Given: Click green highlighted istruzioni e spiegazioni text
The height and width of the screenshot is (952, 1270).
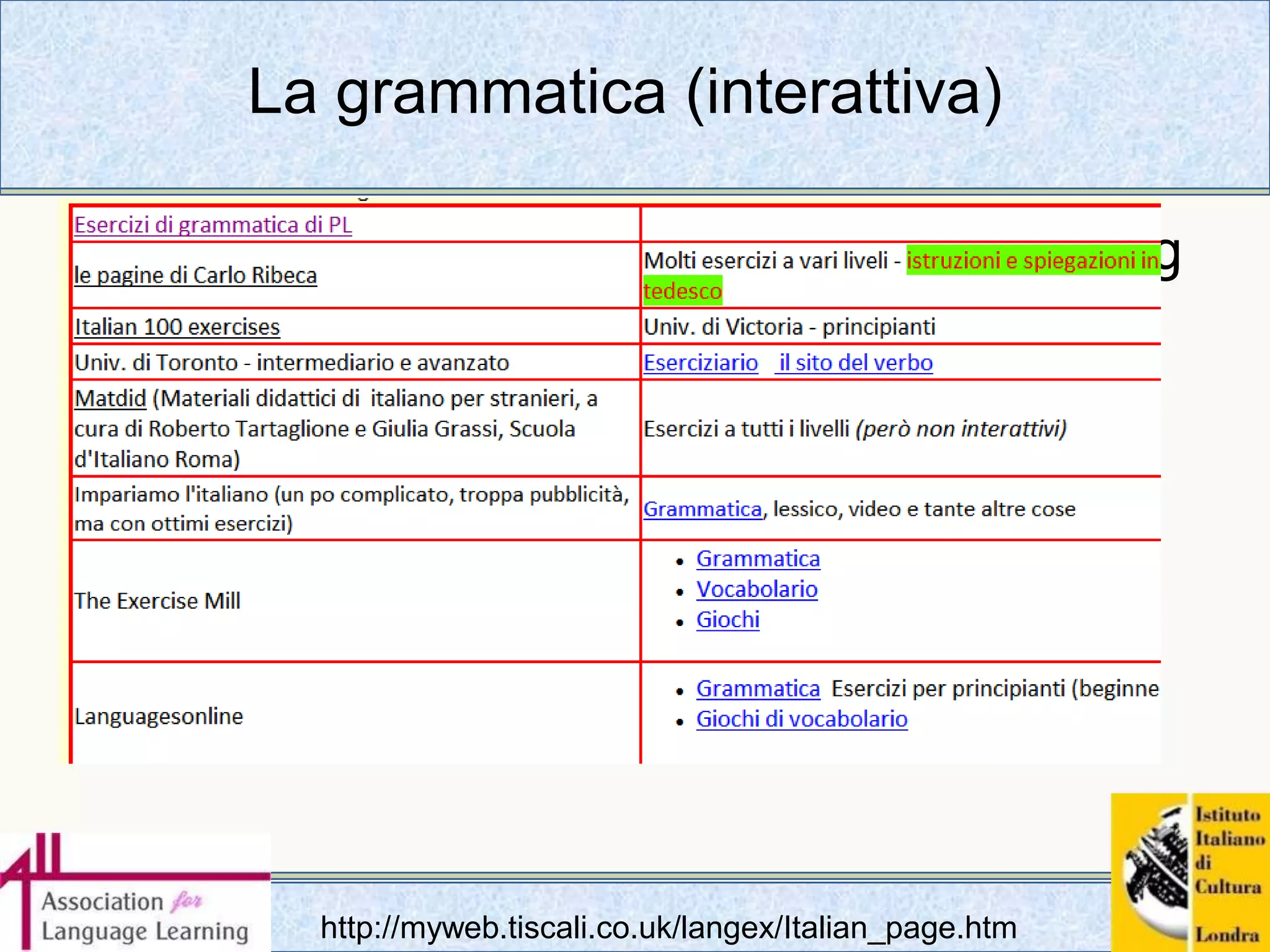Looking at the screenshot, I should (1031, 260).
